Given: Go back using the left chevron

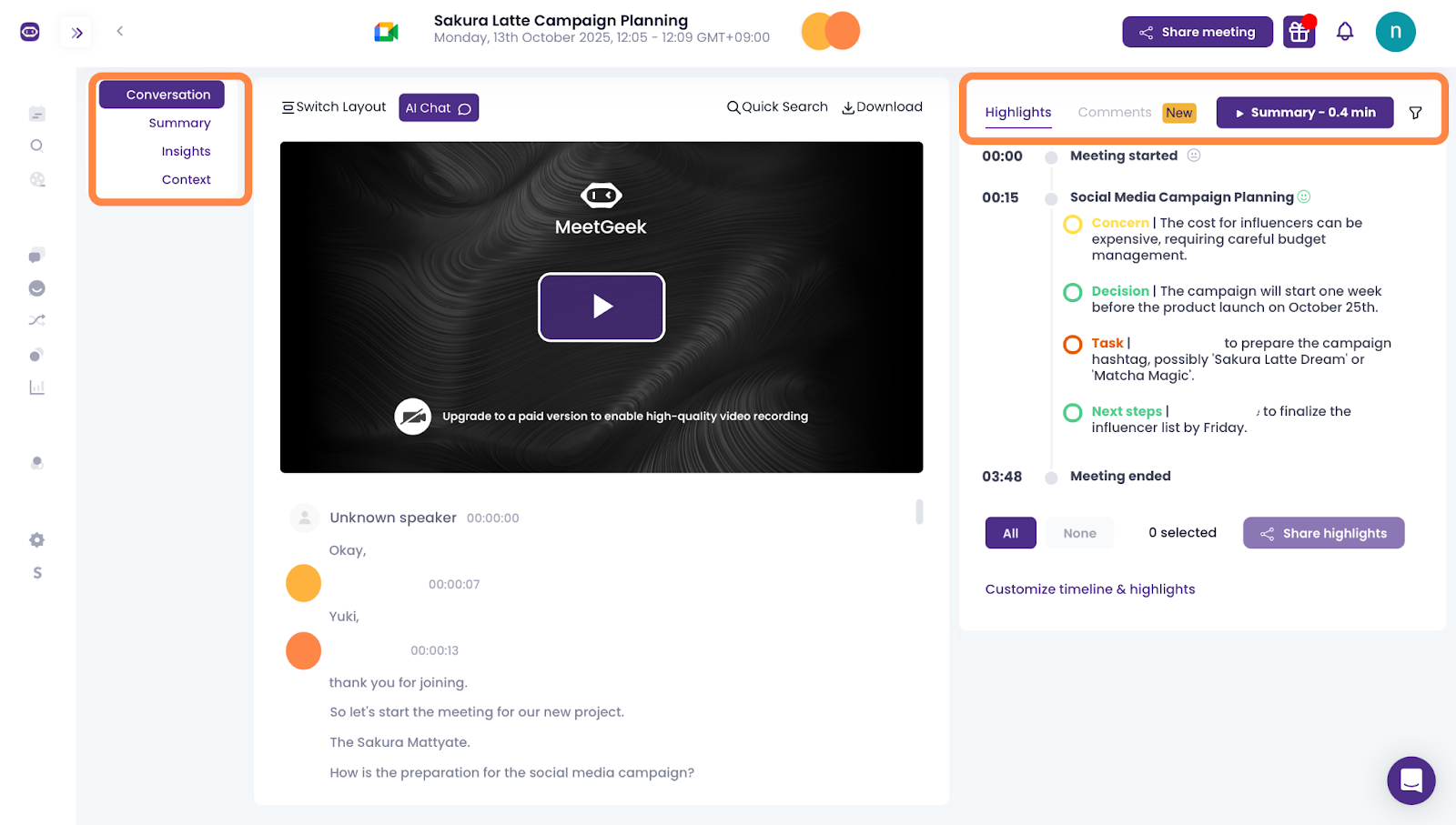Looking at the screenshot, I should tap(119, 31).
